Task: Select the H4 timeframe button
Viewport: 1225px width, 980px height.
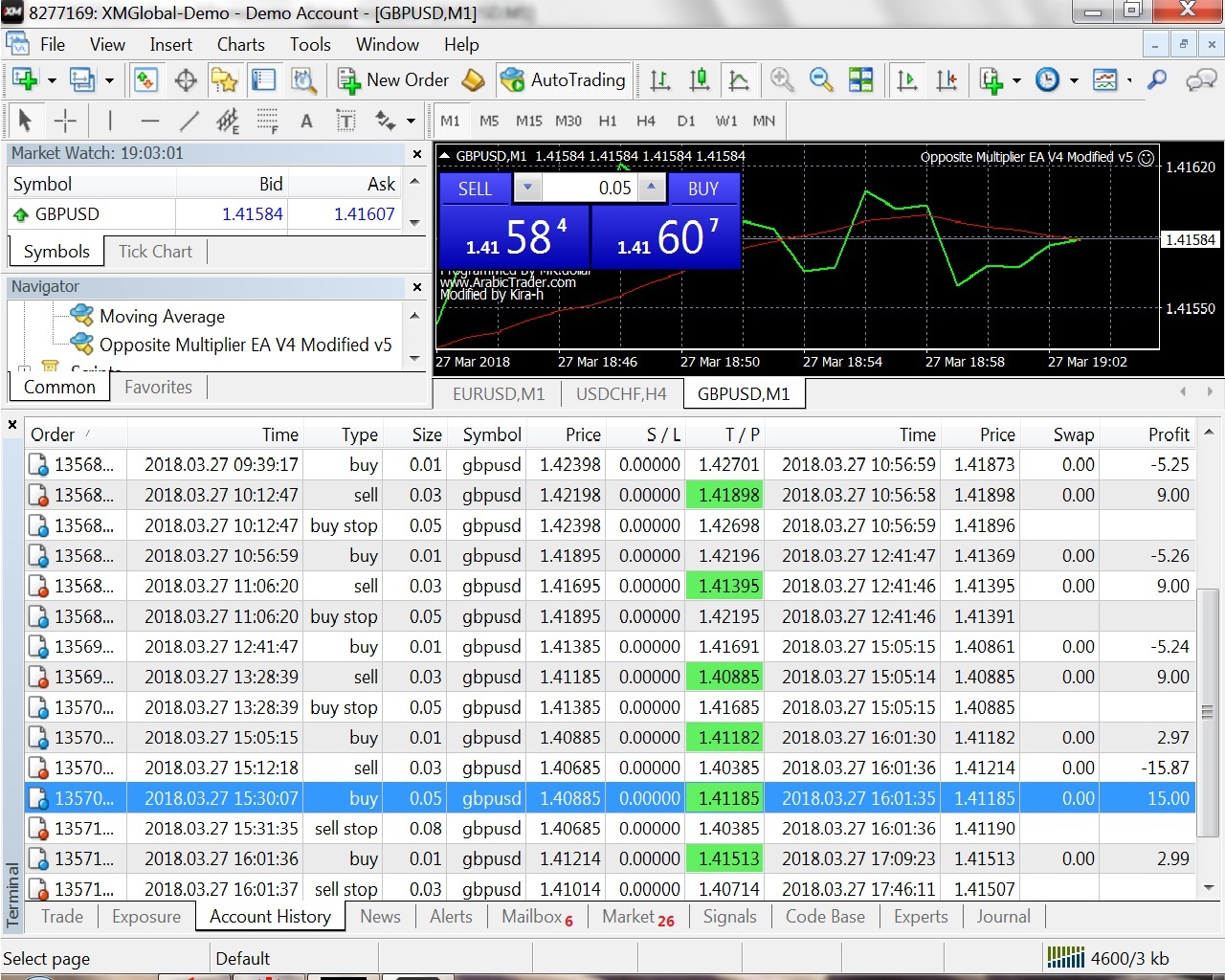Action: 646,121
